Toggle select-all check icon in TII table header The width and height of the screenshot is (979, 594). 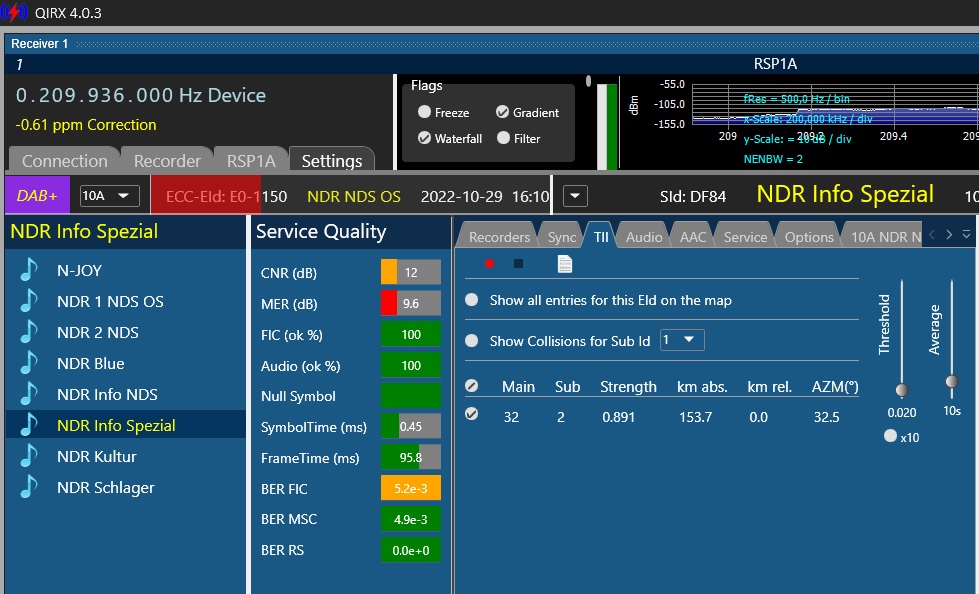472,386
